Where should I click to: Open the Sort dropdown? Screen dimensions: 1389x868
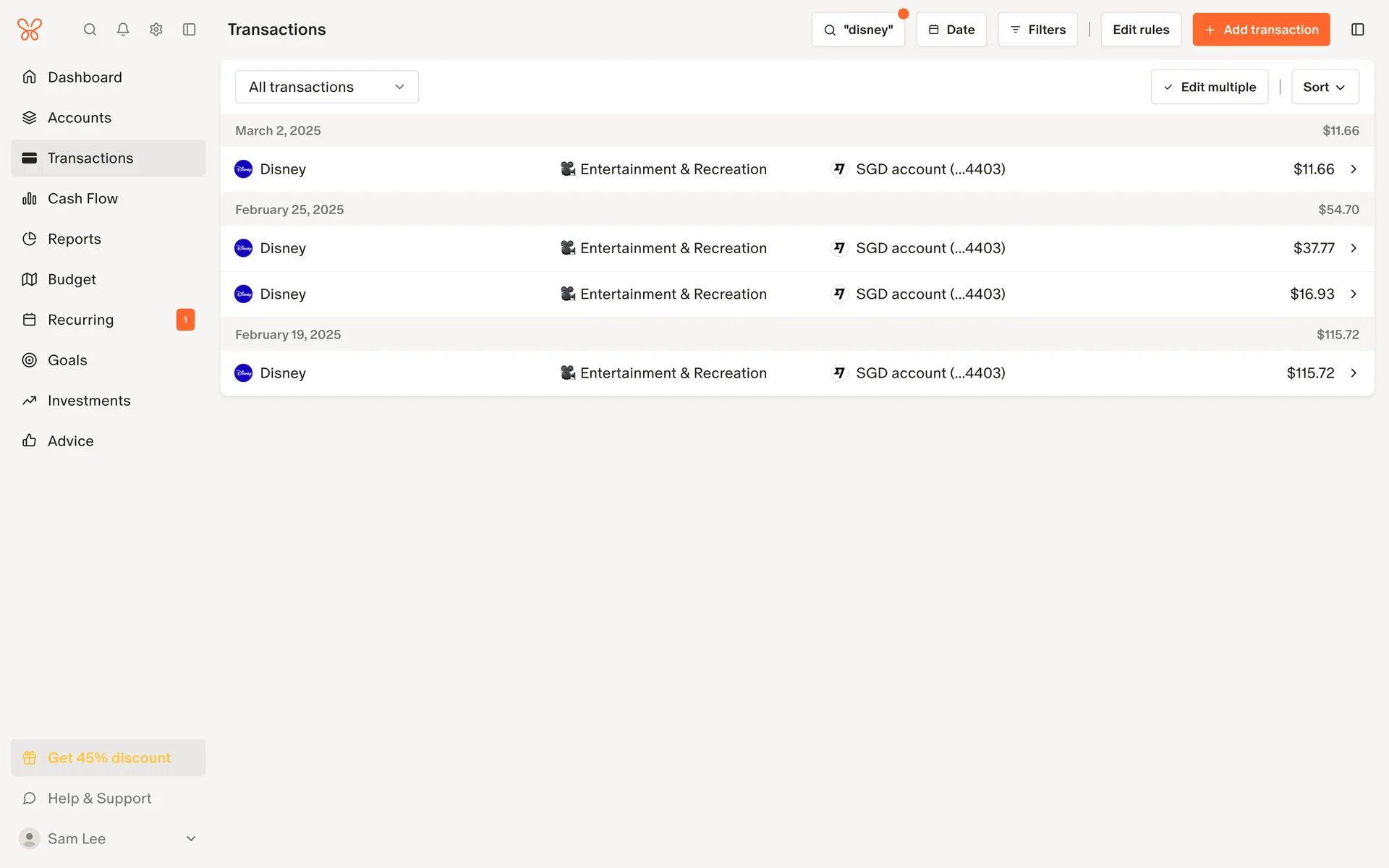tap(1324, 87)
